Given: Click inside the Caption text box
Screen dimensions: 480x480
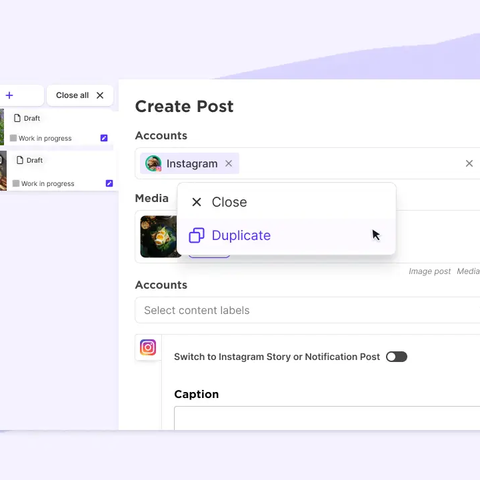Looking at the screenshot, I should tap(327, 418).
